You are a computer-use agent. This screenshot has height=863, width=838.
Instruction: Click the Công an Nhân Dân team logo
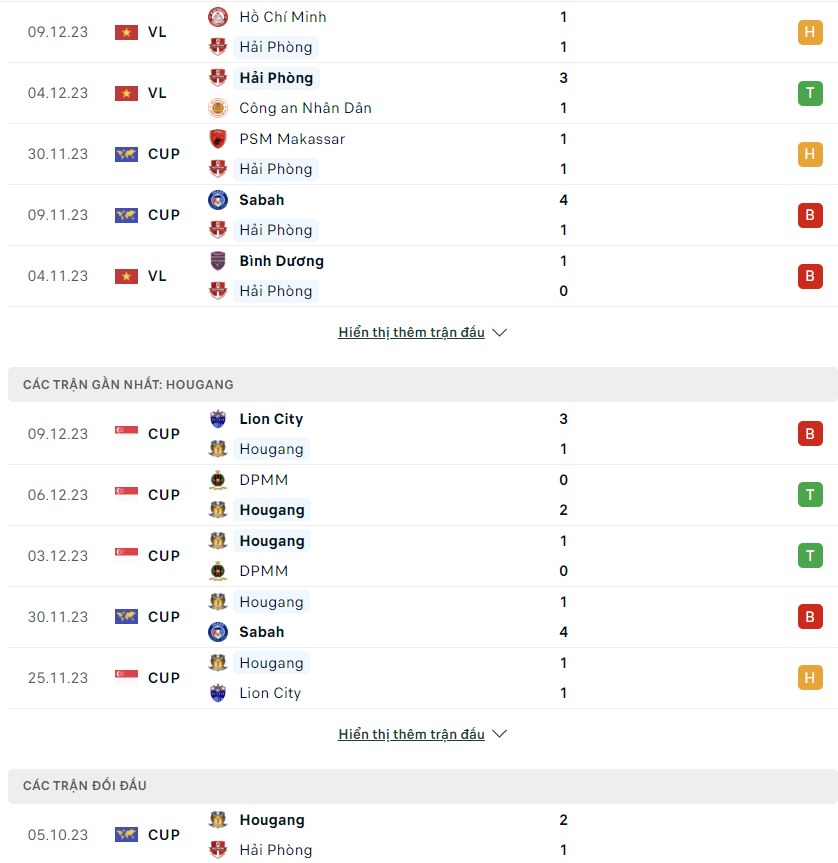(218, 108)
